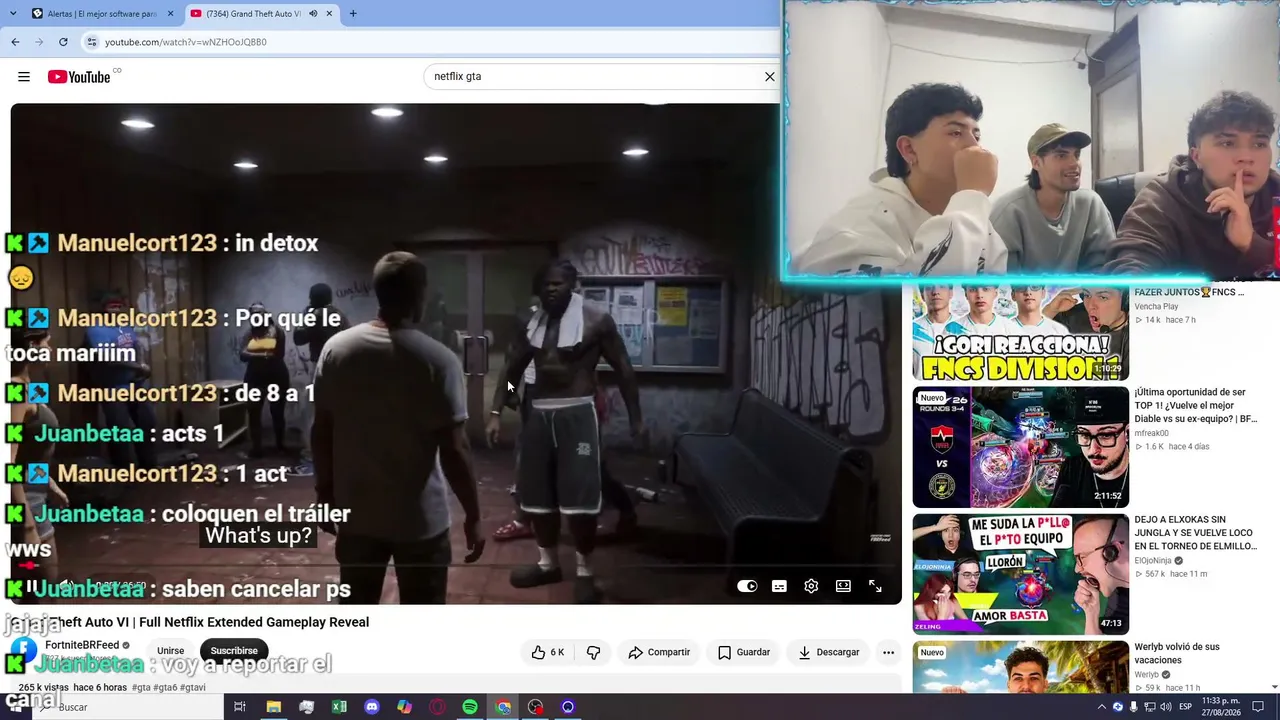The image size is (1280, 720).
Task: Open Spotify from the taskbar
Action: coord(470,707)
